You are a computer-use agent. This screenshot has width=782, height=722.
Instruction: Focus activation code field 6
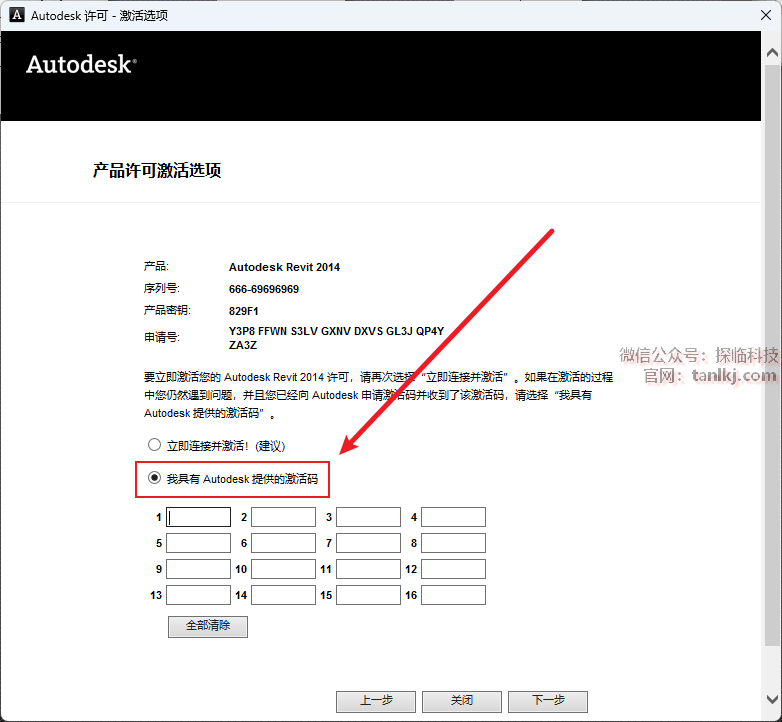(x=283, y=543)
